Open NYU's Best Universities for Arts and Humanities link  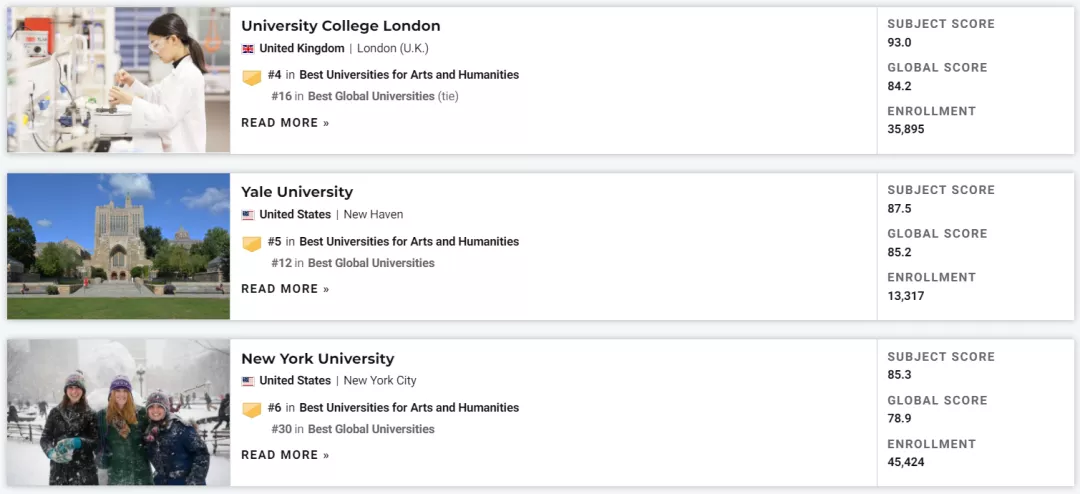[x=409, y=407]
